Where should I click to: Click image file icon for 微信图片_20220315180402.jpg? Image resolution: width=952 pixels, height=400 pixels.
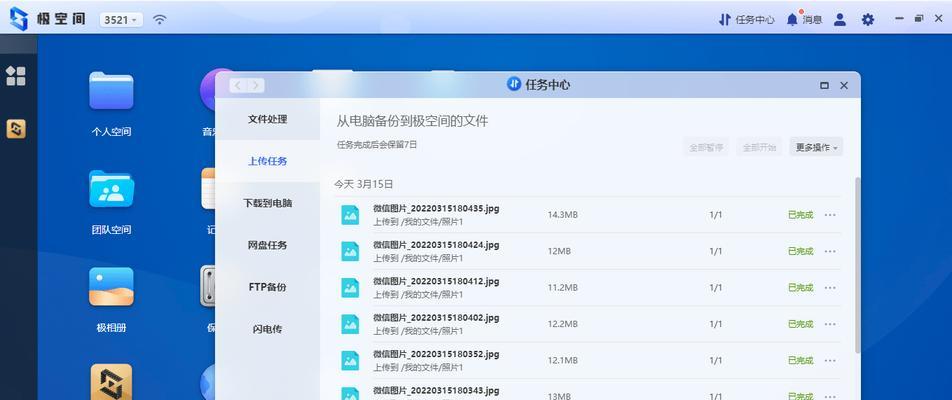pyautogui.click(x=350, y=324)
